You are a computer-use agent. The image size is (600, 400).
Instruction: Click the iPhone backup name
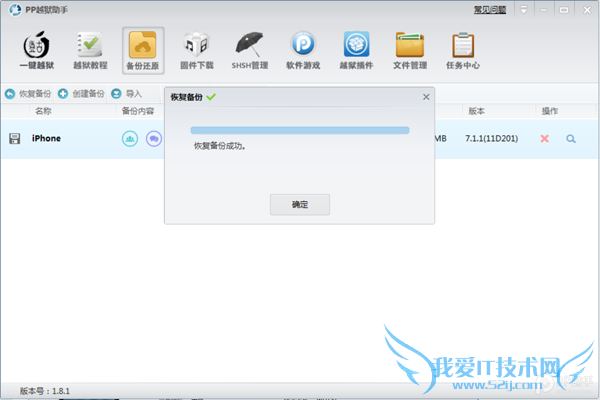(46, 139)
